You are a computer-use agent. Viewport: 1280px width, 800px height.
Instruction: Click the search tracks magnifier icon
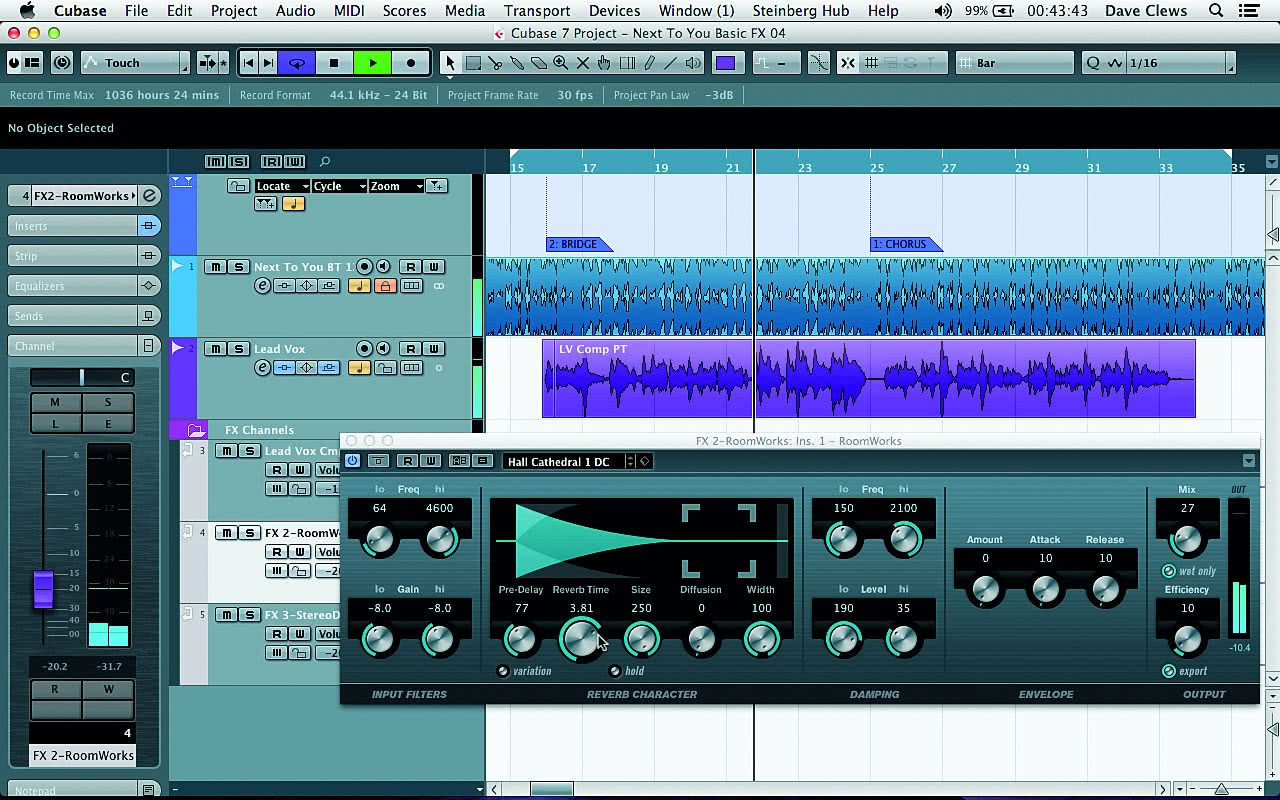point(325,161)
